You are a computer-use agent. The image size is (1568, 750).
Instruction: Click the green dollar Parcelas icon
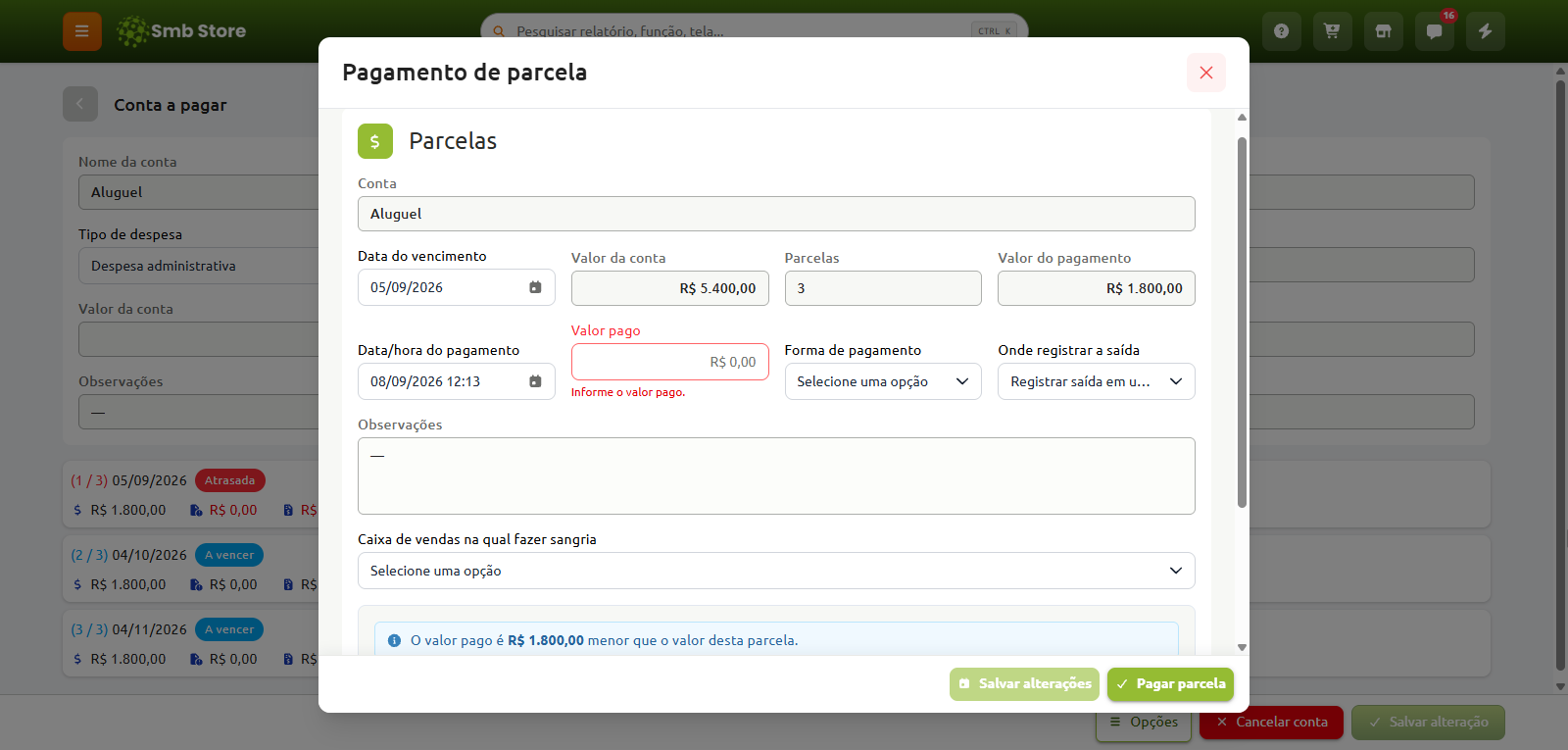[375, 141]
